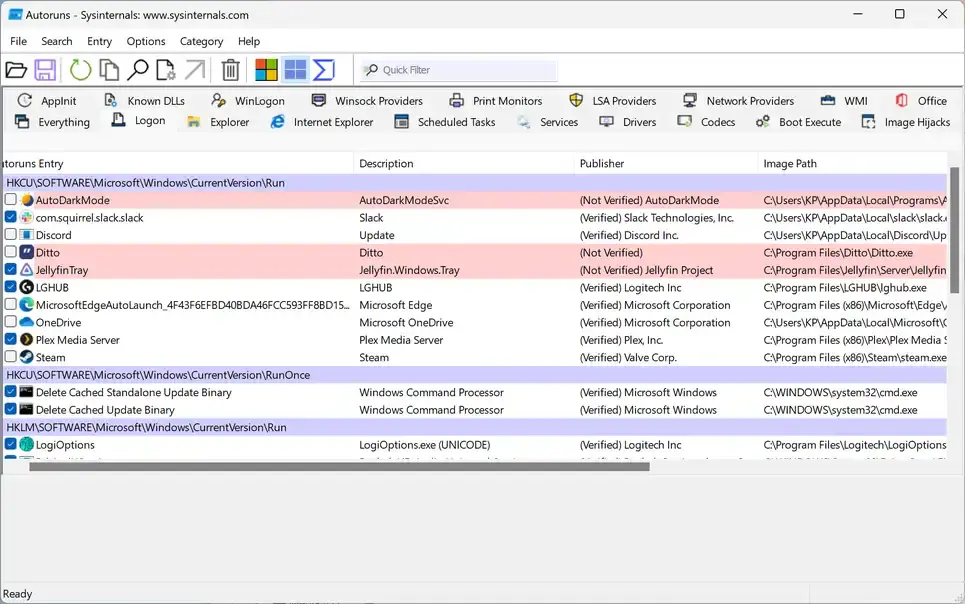Enable the AutoDarkMode entry checkbox
The width and height of the screenshot is (965, 604).
pyautogui.click(x=9, y=200)
